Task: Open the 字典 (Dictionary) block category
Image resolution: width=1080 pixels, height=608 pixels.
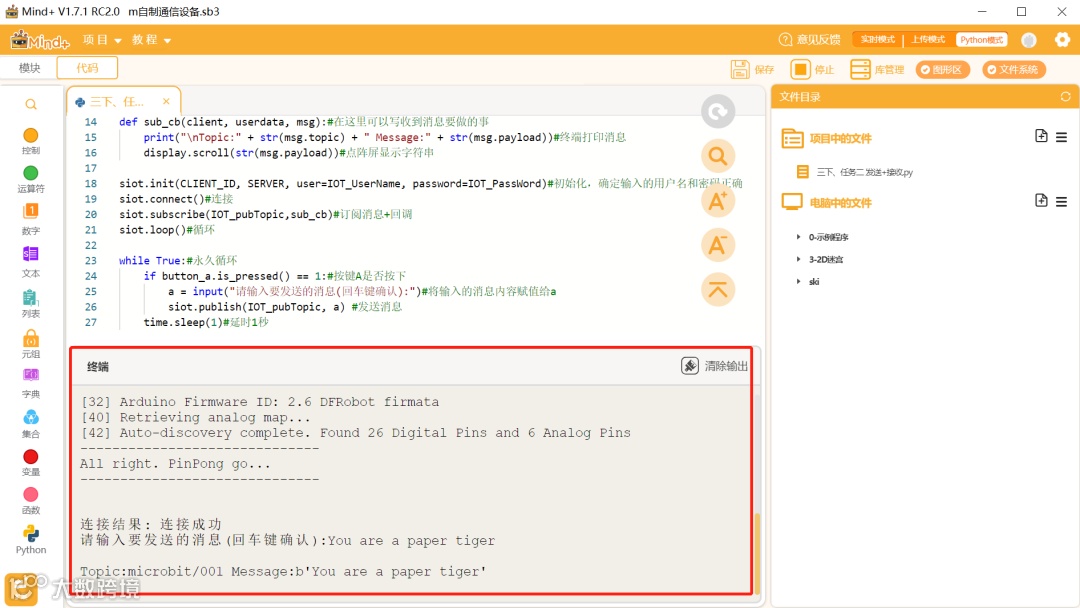Action: [30, 375]
